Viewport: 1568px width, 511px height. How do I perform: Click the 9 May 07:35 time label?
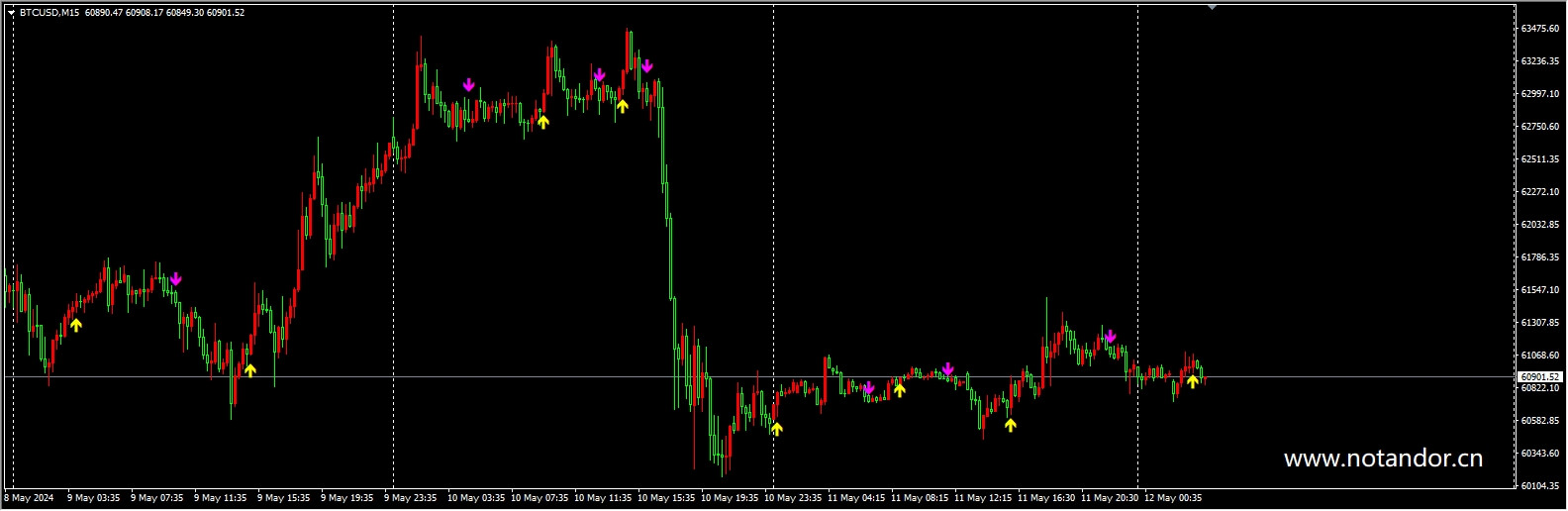pyautogui.click(x=156, y=498)
